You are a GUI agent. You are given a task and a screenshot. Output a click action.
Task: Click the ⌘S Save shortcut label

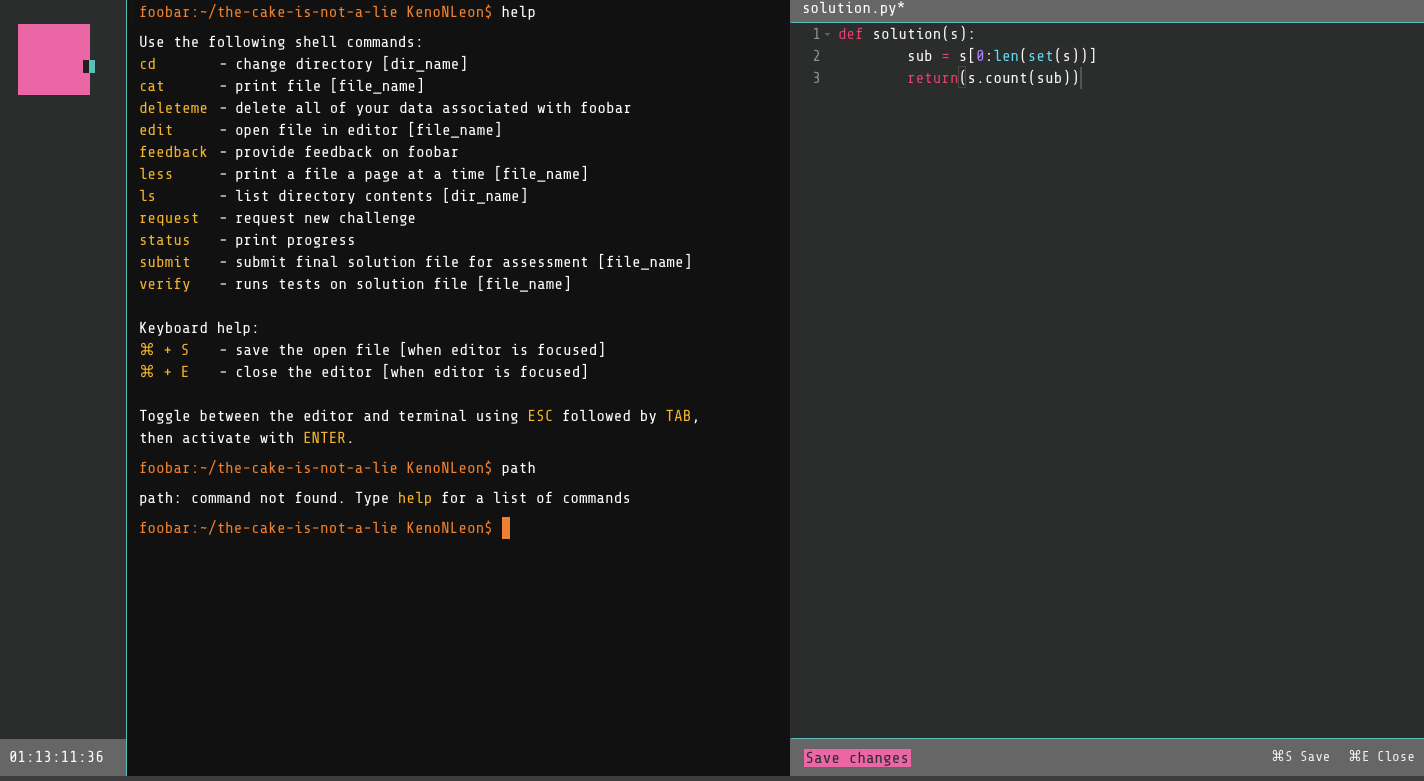point(1300,757)
